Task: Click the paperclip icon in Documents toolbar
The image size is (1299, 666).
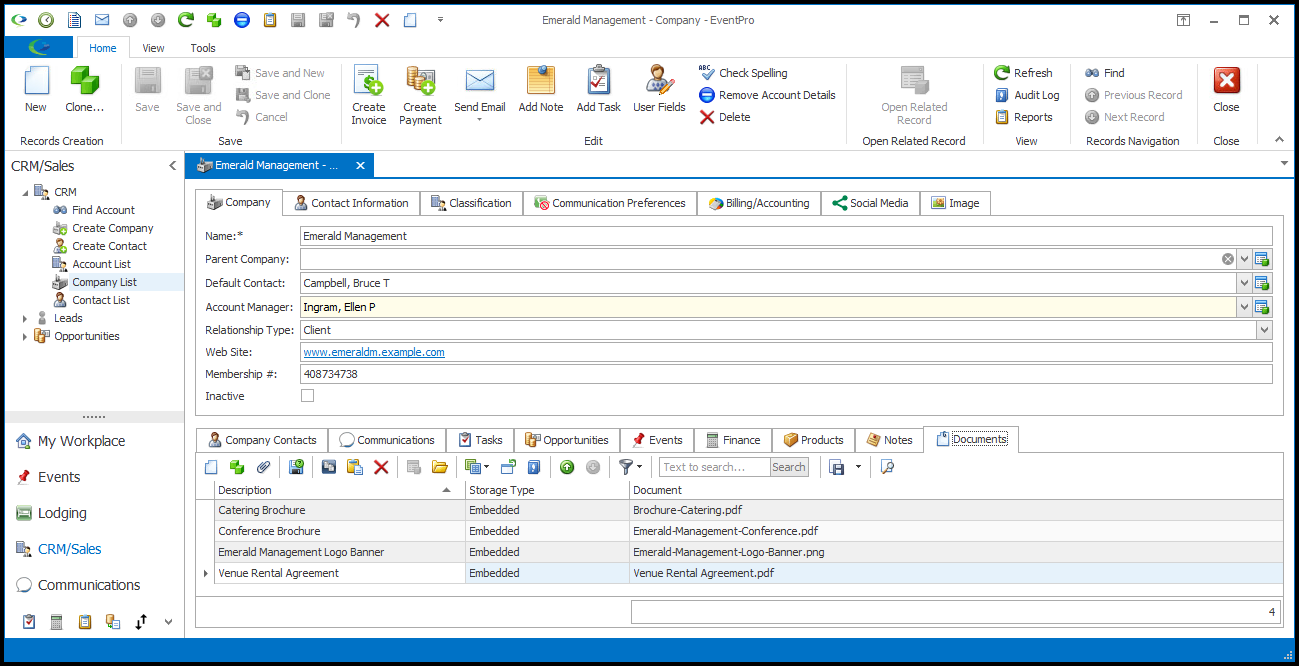Action: pyautogui.click(x=264, y=467)
